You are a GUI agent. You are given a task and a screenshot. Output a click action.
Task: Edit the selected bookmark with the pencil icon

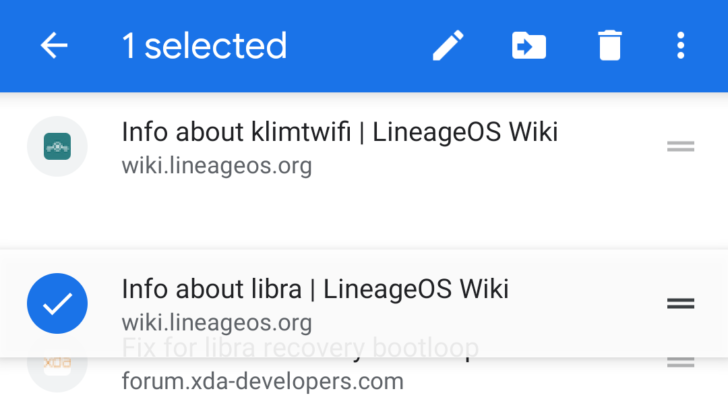point(448,46)
